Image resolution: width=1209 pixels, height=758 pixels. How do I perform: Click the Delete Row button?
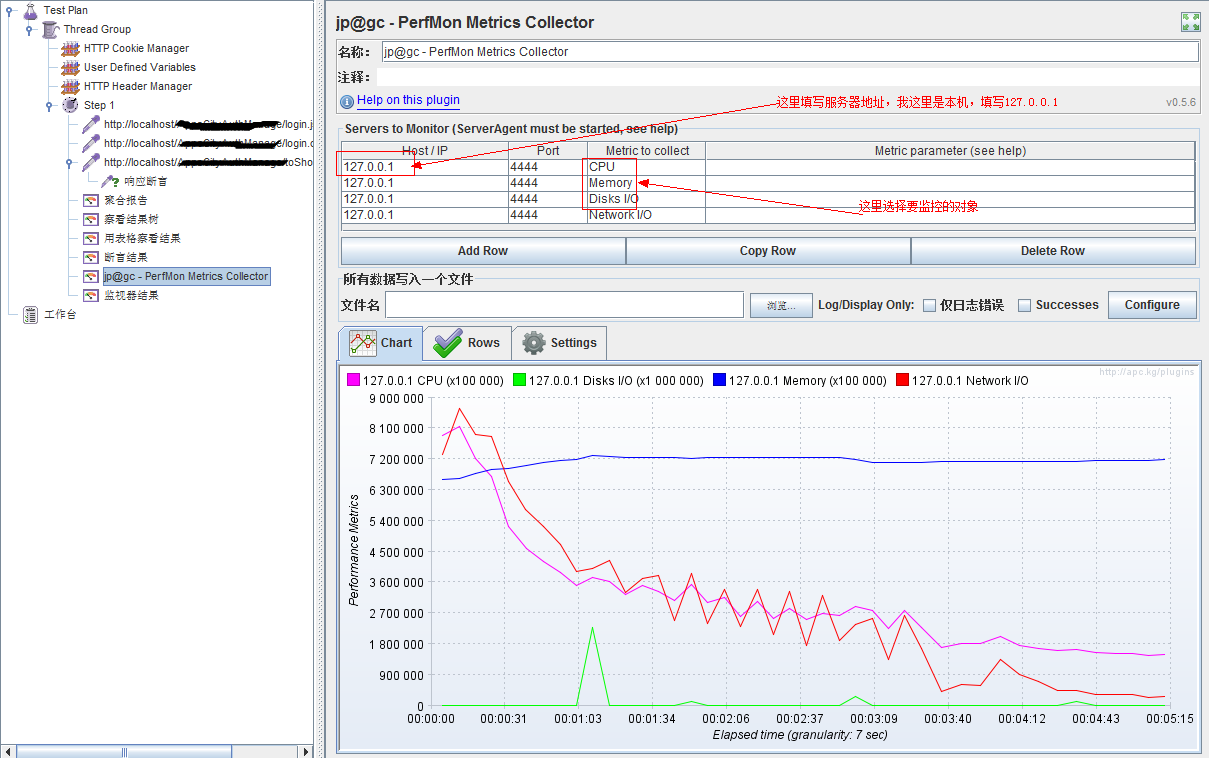click(x=1053, y=251)
